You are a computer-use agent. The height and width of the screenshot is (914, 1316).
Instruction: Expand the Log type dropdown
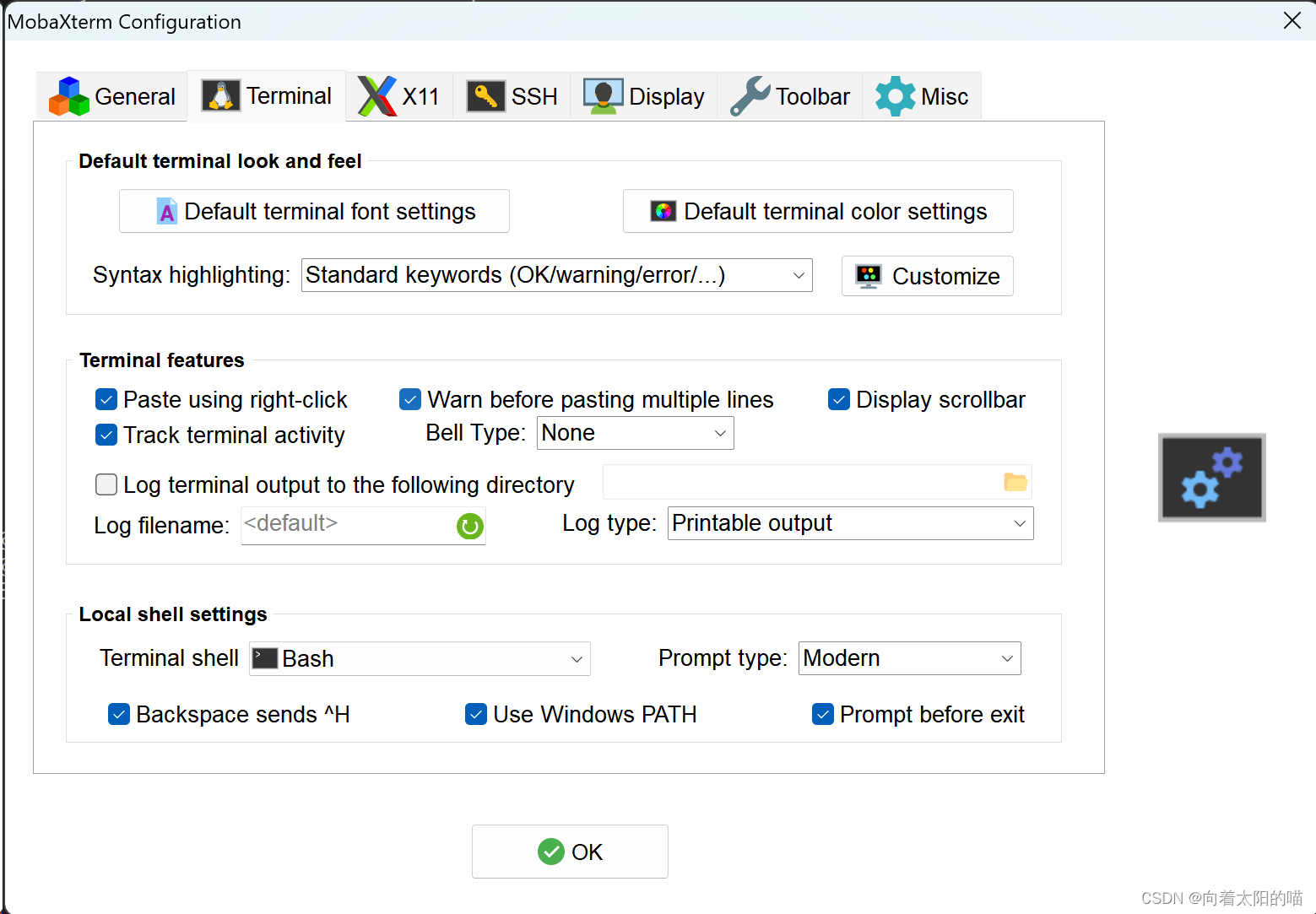[x=851, y=523]
